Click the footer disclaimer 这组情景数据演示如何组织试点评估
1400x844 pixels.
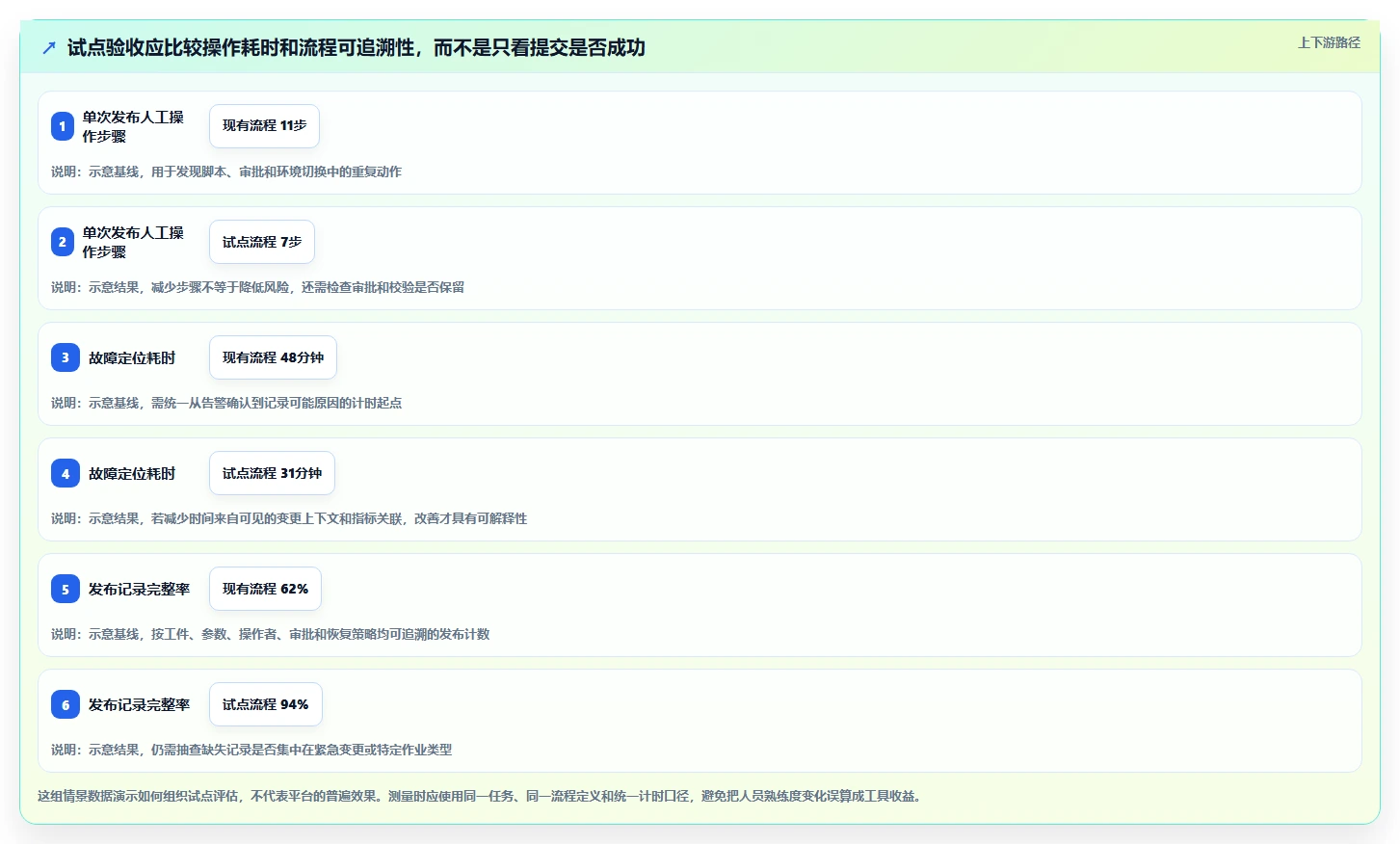click(479, 796)
